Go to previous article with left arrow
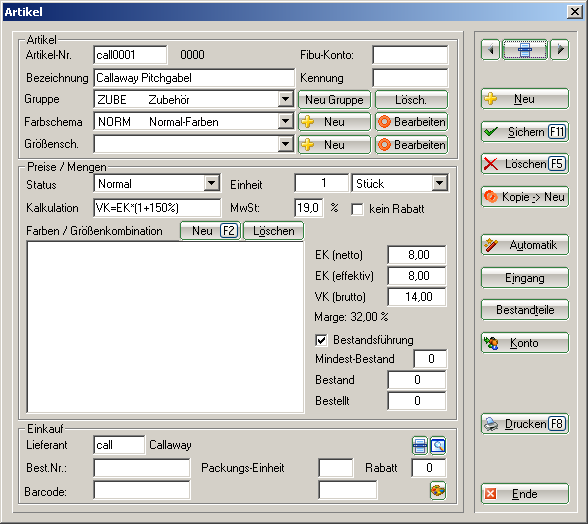This screenshot has width=588, height=524. pos(490,50)
